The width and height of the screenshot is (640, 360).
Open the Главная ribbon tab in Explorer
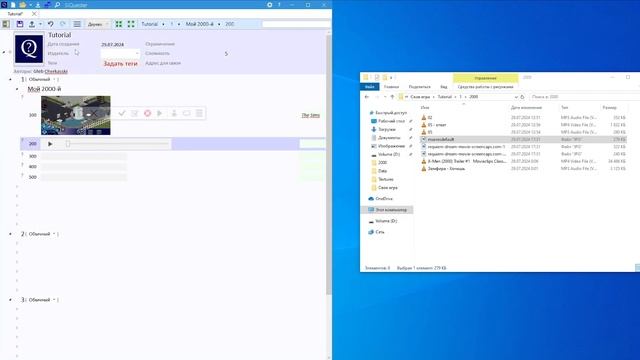(x=391, y=87)
